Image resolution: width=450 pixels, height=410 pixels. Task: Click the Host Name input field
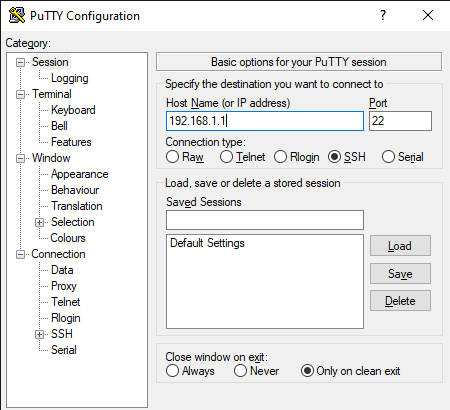pos(265,121)
